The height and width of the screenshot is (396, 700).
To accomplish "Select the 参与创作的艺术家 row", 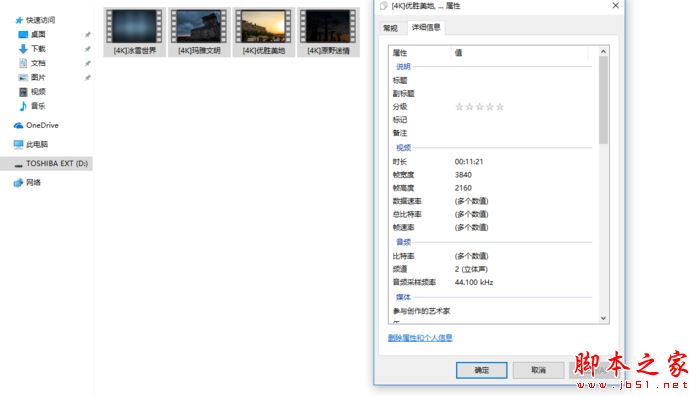I will pyautogui.click(x=492, y=311).
